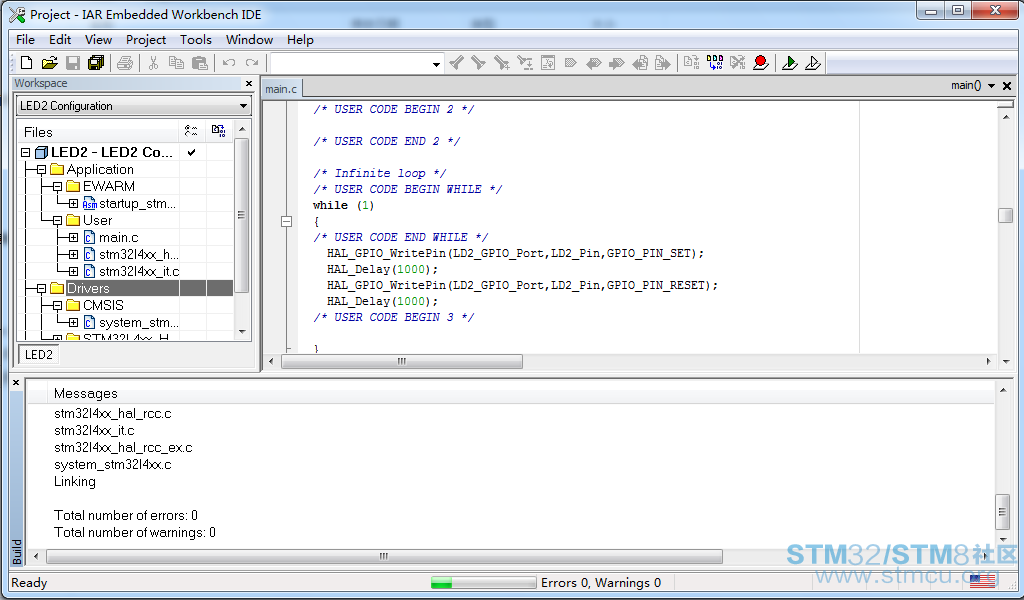1024x600 pixels.
Task: Click the Cut scissors icon
Action: pos(153,63)
